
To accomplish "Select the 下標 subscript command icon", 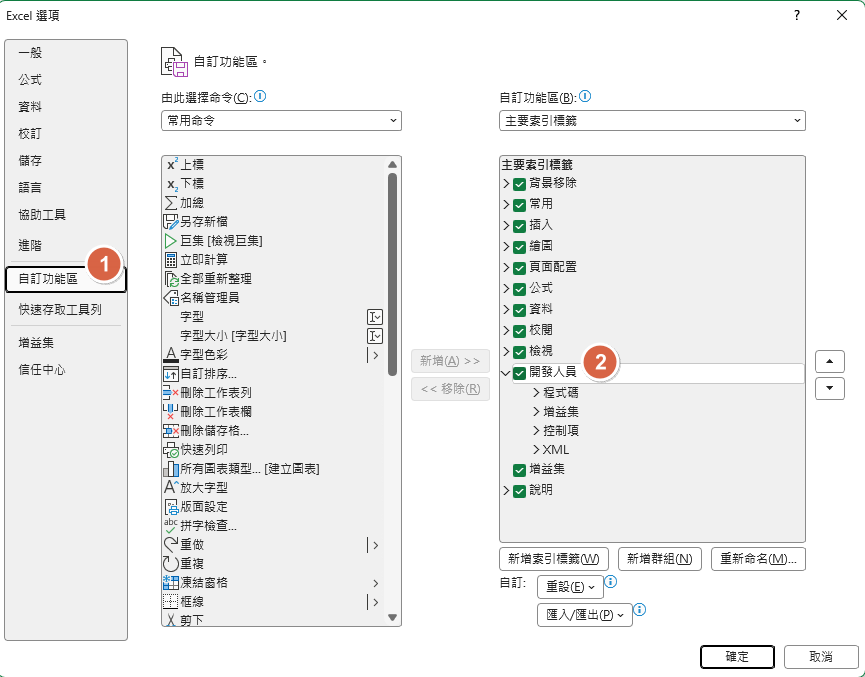I will pyautogui.click(x=172, y=184).
